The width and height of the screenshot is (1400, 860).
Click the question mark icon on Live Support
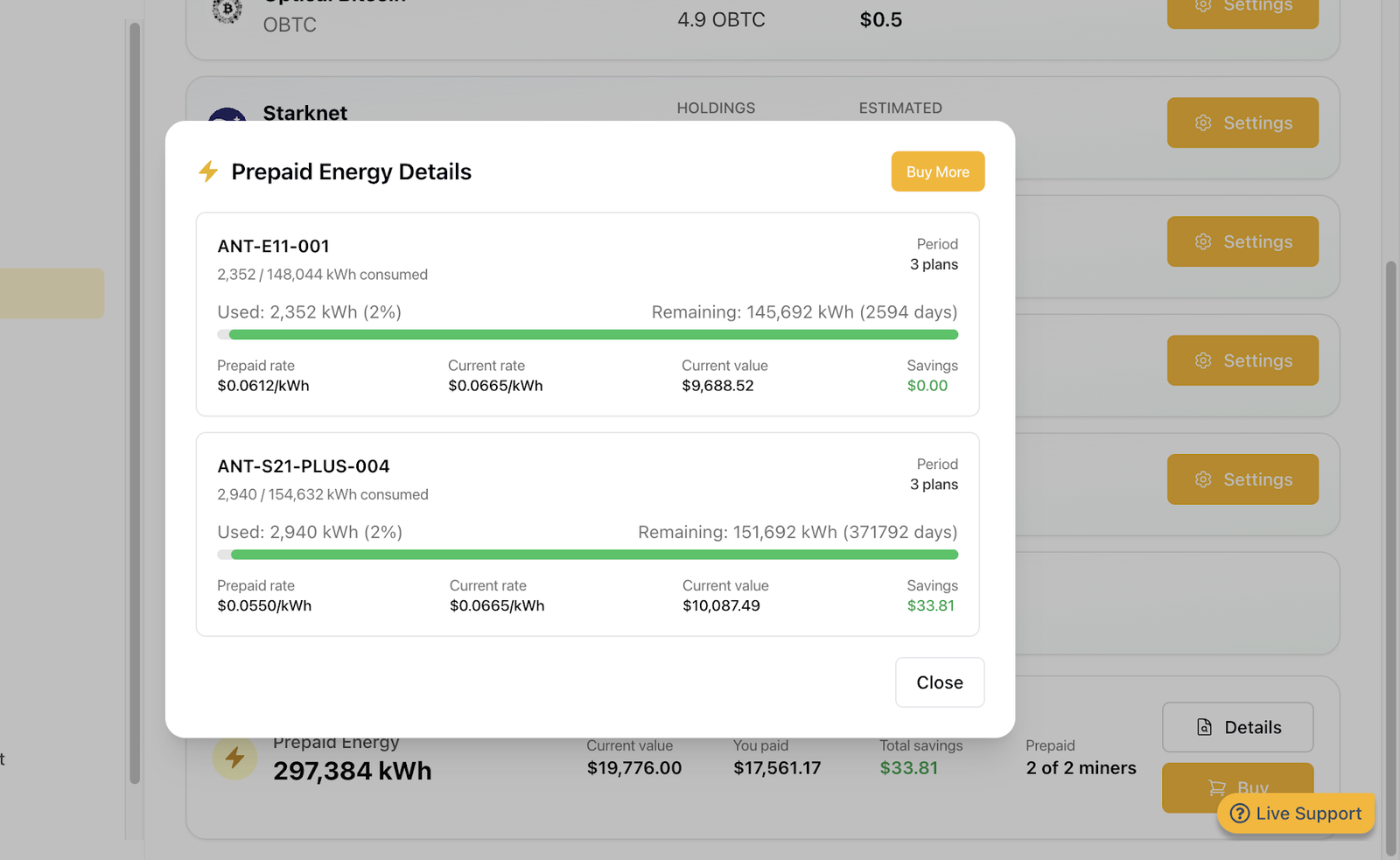tap(1239, 814)
